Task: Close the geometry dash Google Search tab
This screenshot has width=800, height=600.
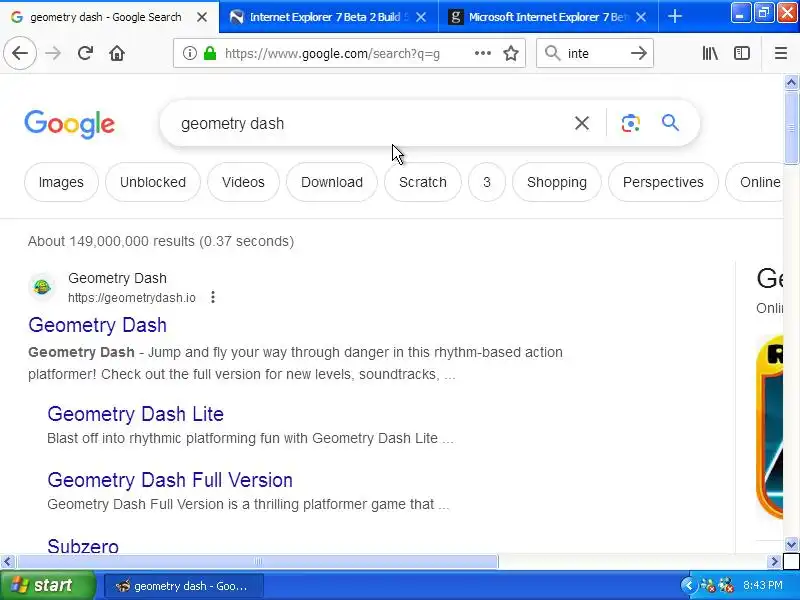Action: coord(202,17)
